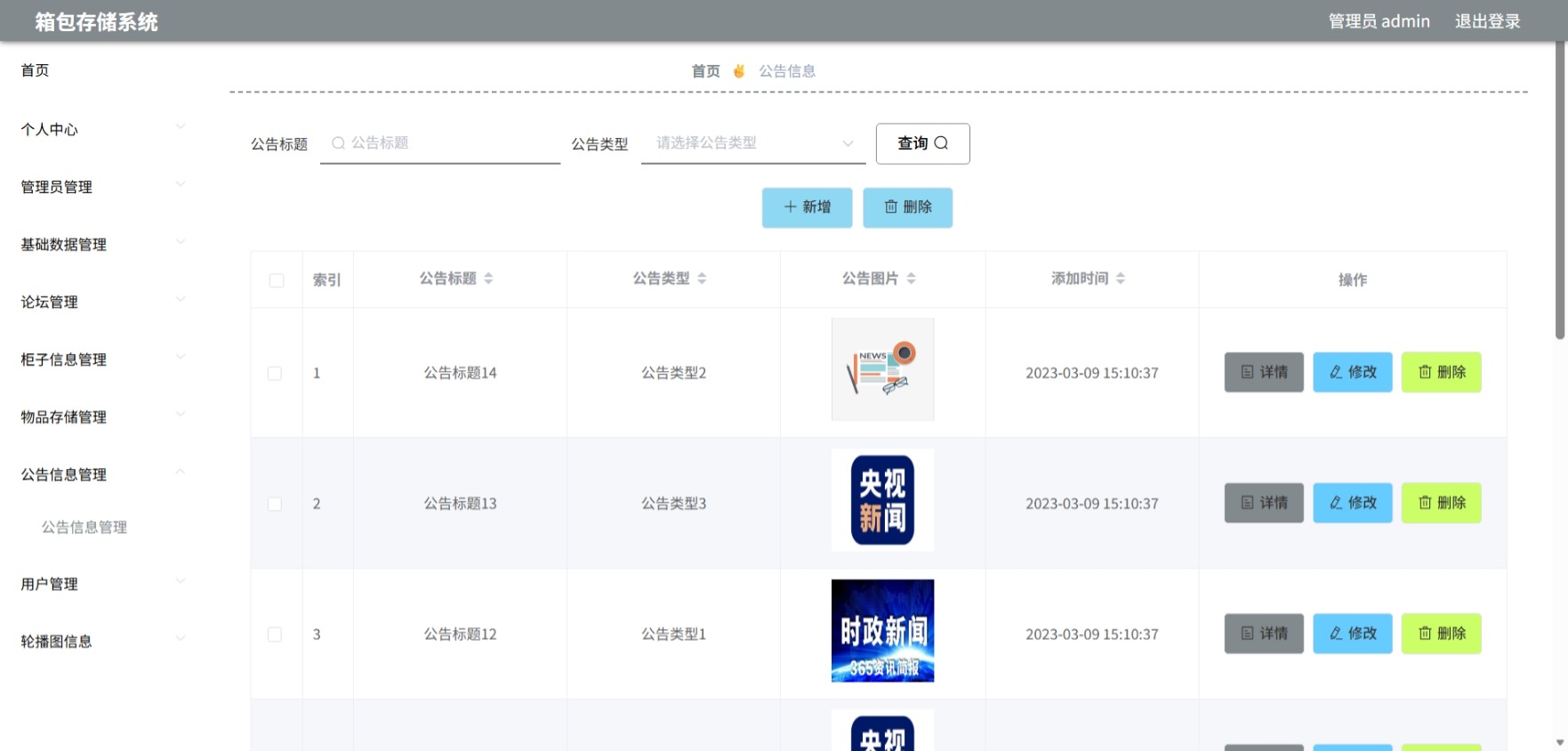
Task: Open the 公告信息管理 submenu item
Action: [x=84, y=528]
